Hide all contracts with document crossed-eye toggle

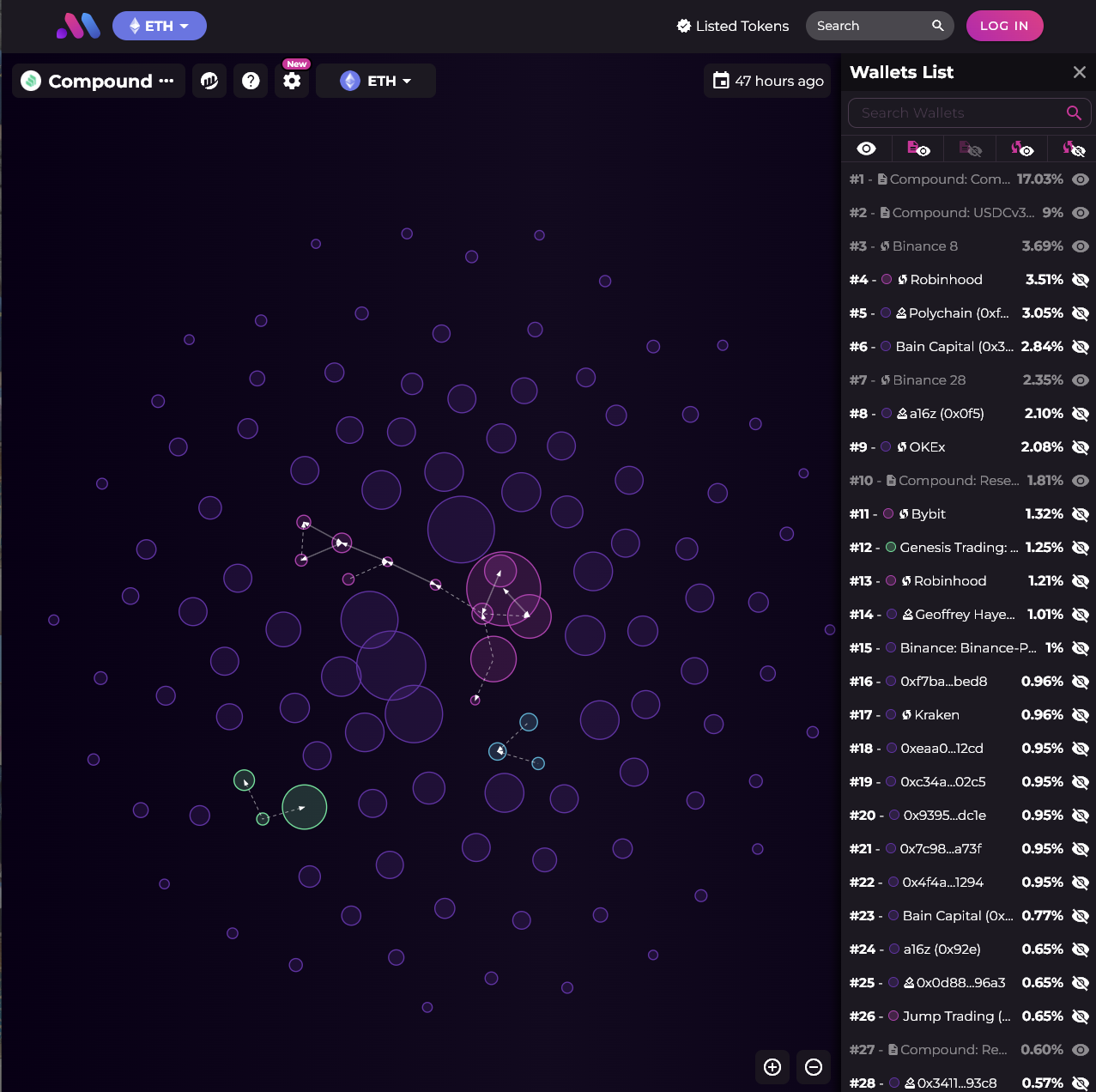click(970, 149)
